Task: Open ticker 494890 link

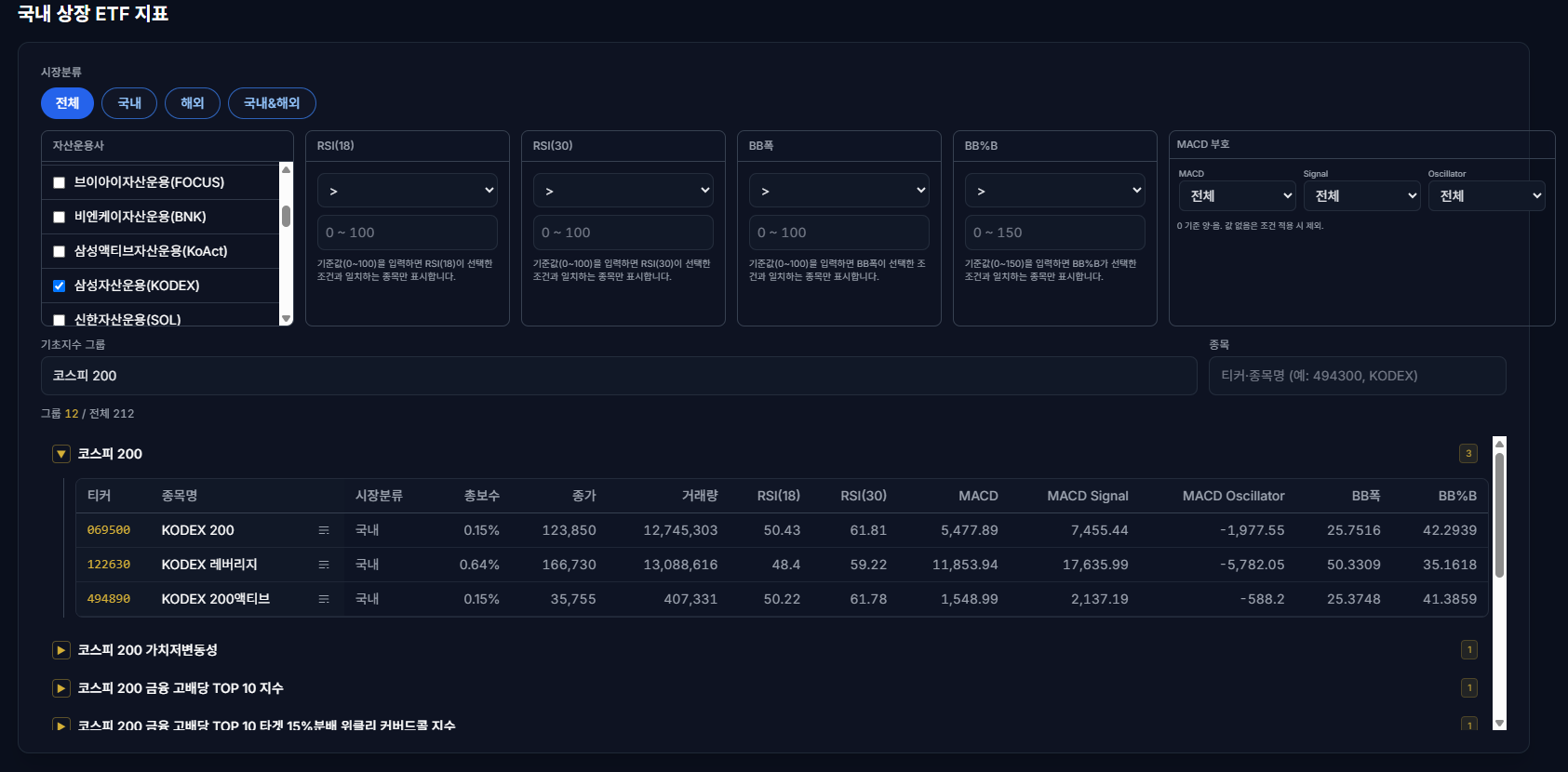Action: click(x=109, y=599)
